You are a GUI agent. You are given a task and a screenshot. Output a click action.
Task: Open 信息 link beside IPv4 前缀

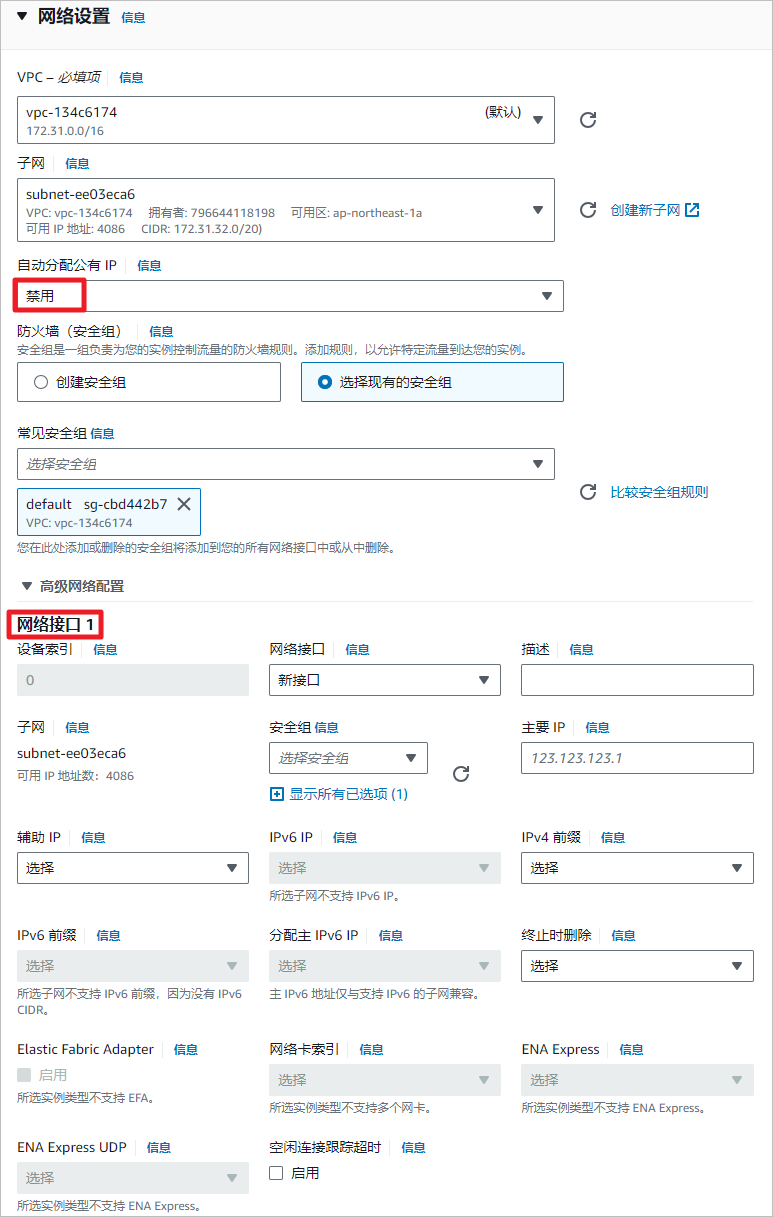tap(613, 837)
